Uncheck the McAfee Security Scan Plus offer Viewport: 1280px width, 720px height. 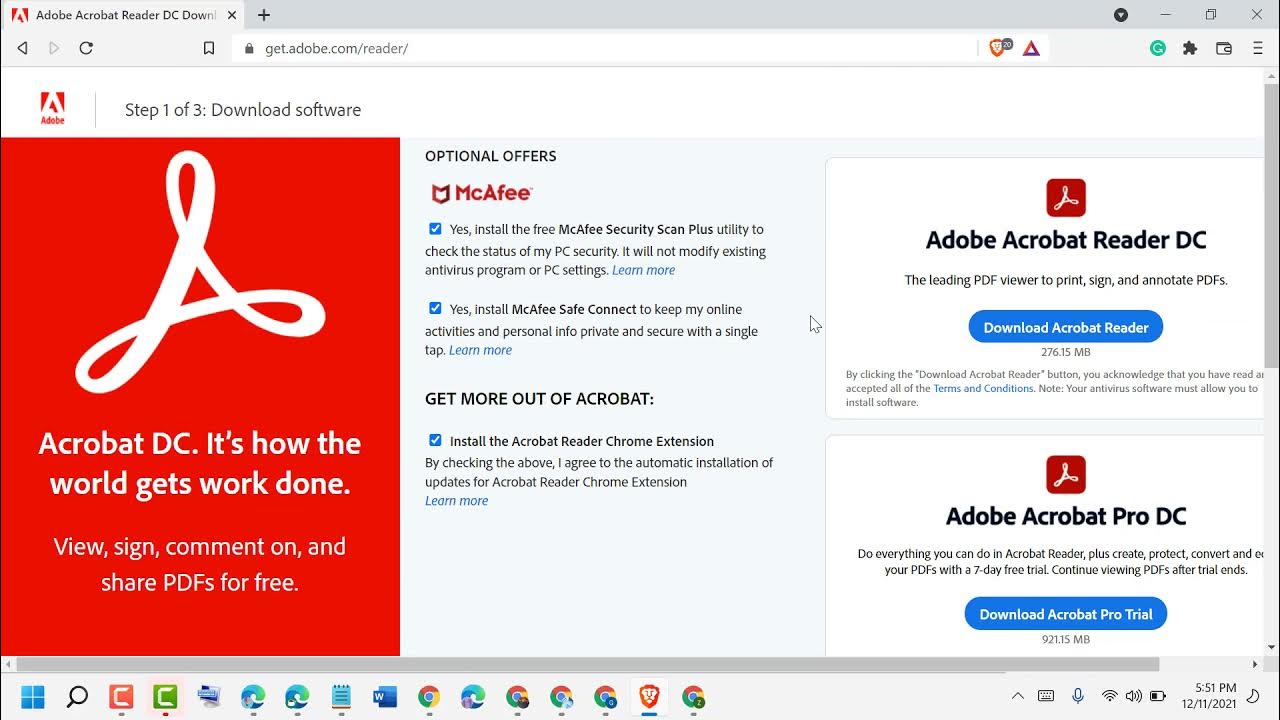pos(435,229)
